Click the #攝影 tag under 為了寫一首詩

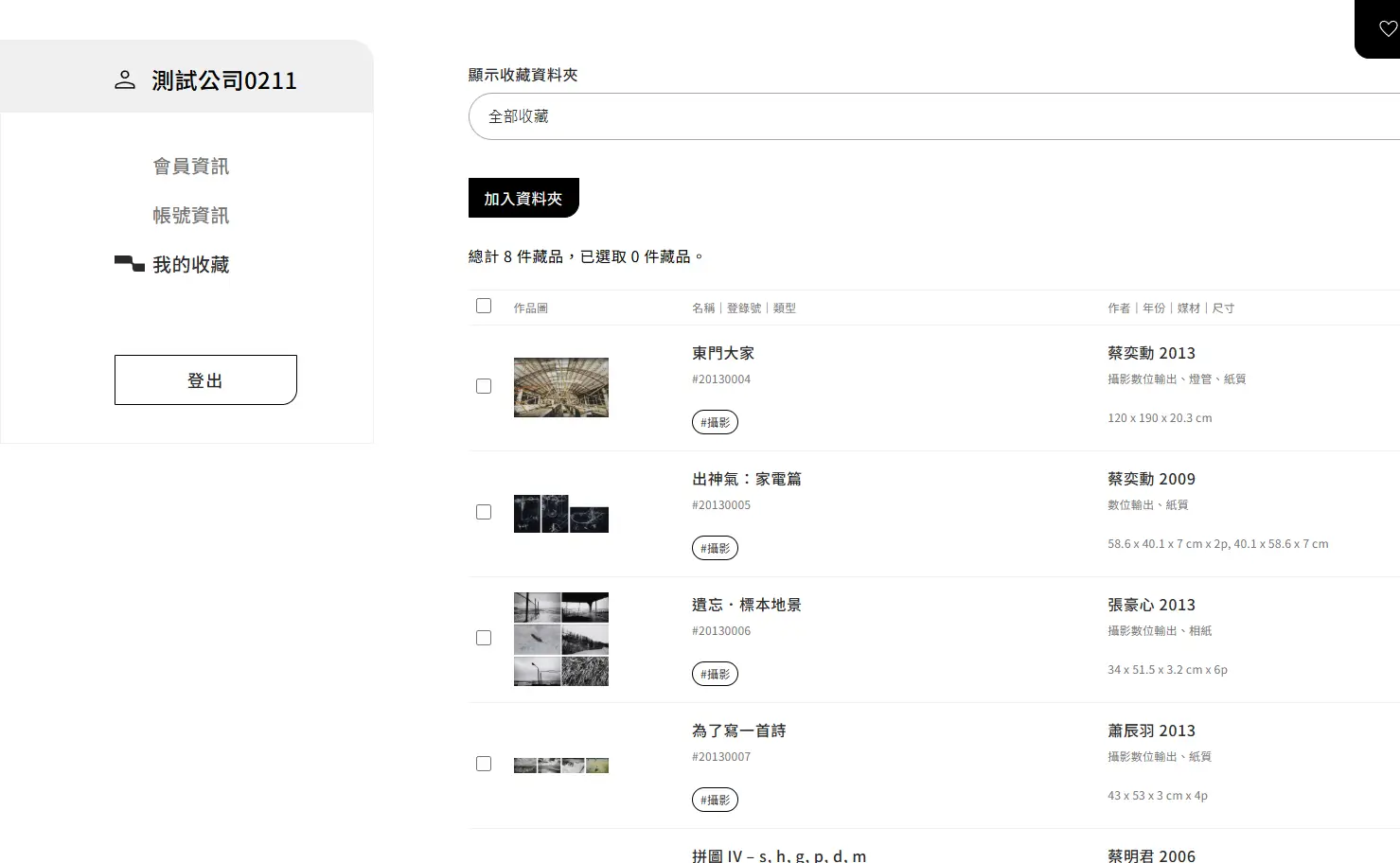pos(715,800)
